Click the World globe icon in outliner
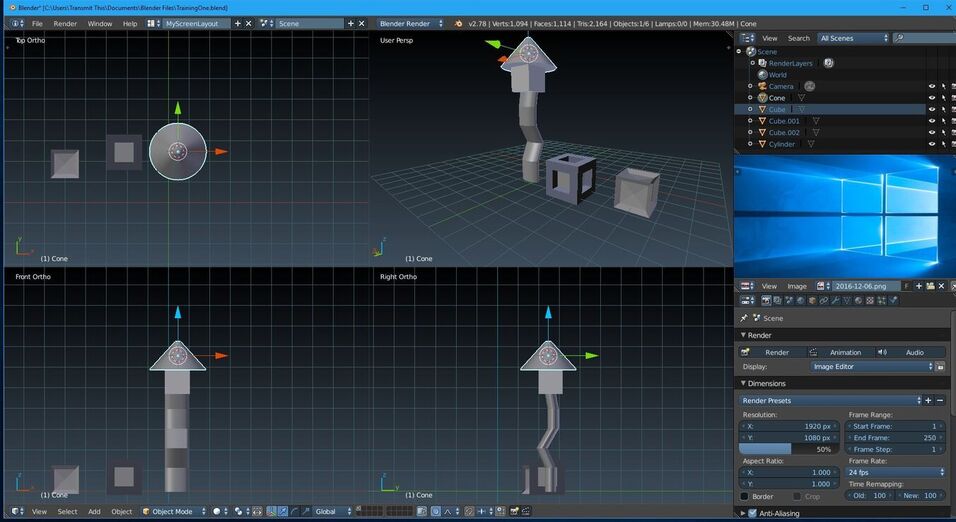 click(x=762, y=75)
